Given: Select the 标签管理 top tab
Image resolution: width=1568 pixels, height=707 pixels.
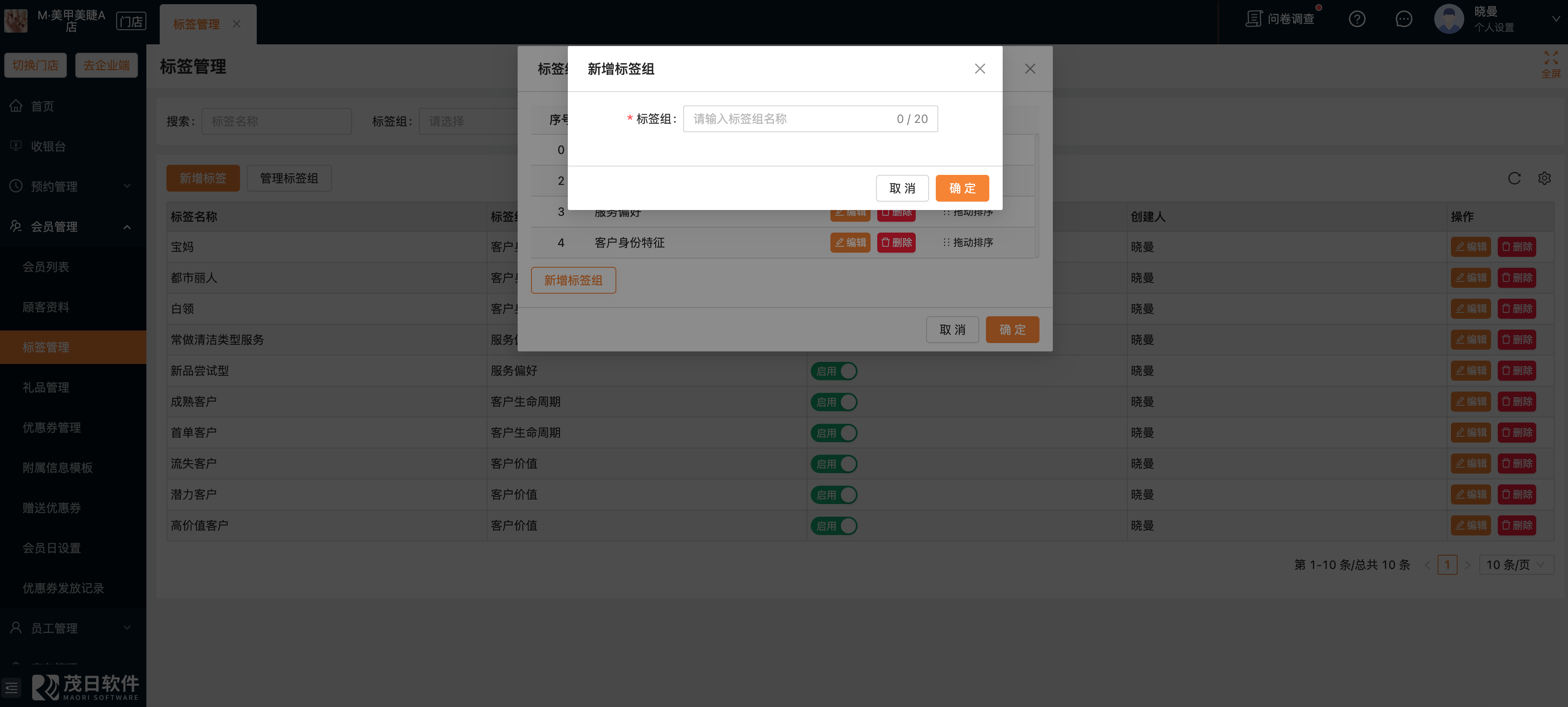Looking at the screenshot, I should pos(196,24).
